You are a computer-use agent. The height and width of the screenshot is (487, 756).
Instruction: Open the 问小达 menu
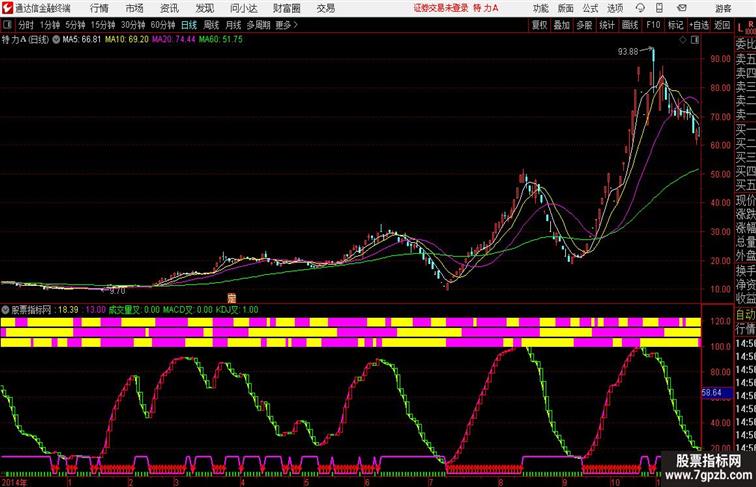click(x=243, y=8)
